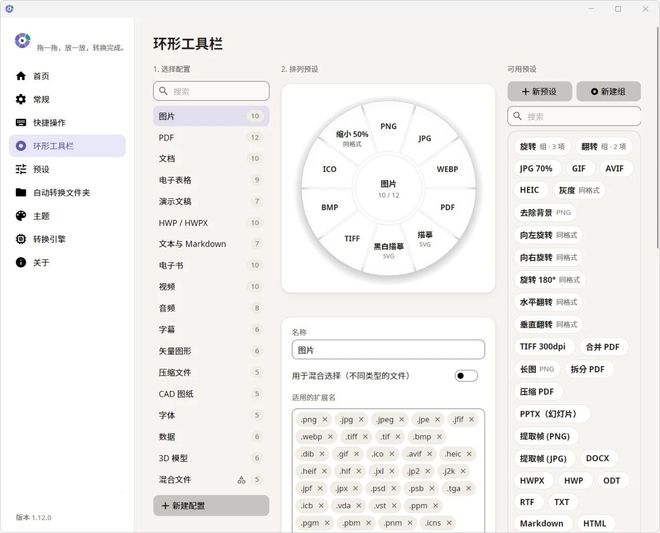This screenshot has width=660, height=533.
Task: Pick the 去除背景 preset chip
Action: coord(545,213)
